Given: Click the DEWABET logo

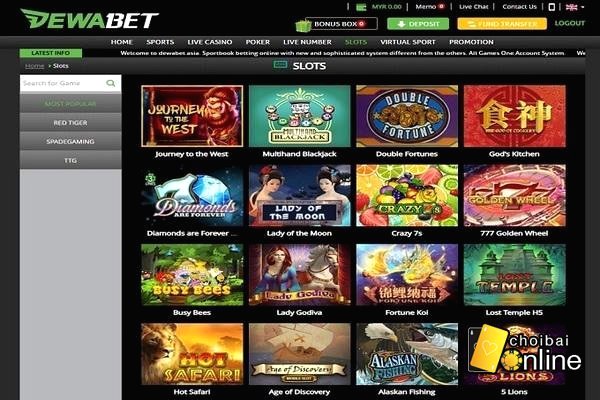Looking at the screenshot, I should pyautogui.click(x=90, y=19).
